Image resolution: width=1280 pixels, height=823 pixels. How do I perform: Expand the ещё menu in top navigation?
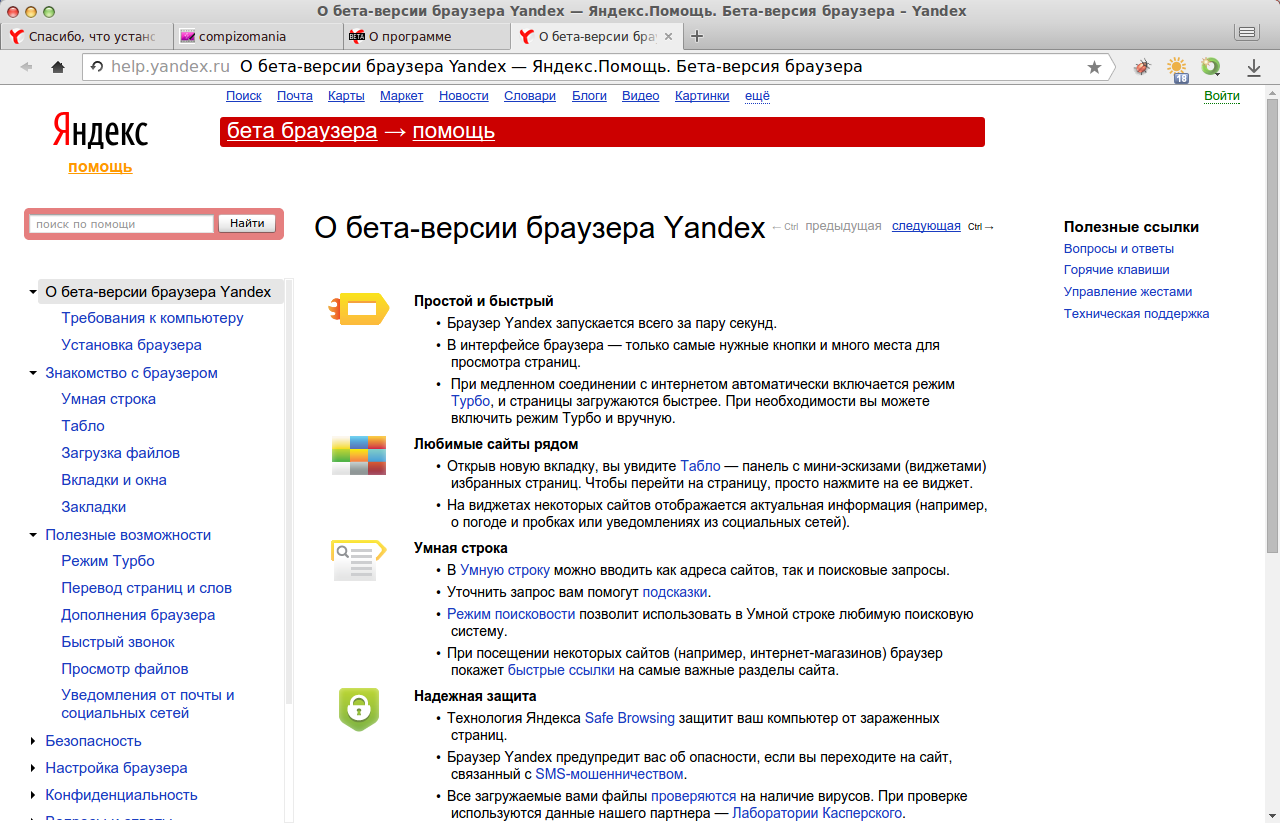[x=758, y=96]
